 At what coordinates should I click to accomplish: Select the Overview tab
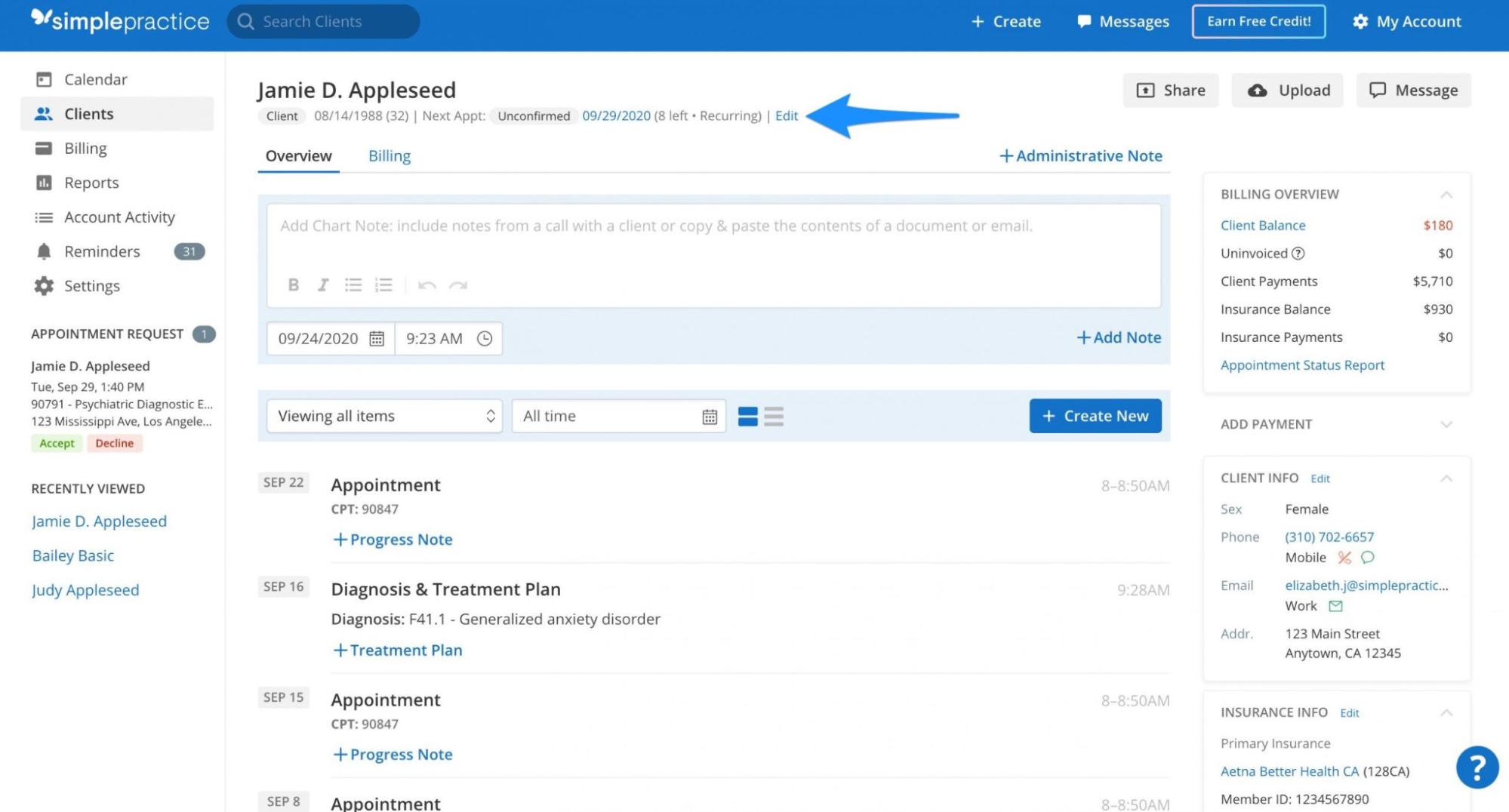tap(298, 155)
